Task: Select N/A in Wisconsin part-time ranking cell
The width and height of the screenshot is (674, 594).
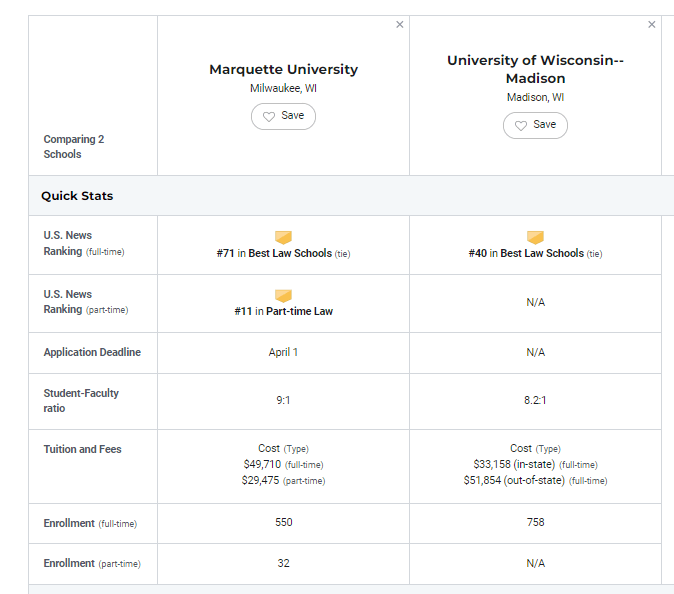Action: (536, 303)
